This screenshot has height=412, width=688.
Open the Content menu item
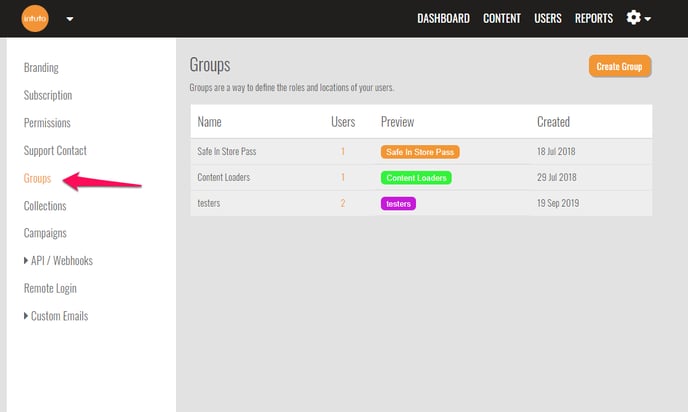pyautogui.click(x=502, y=18)
